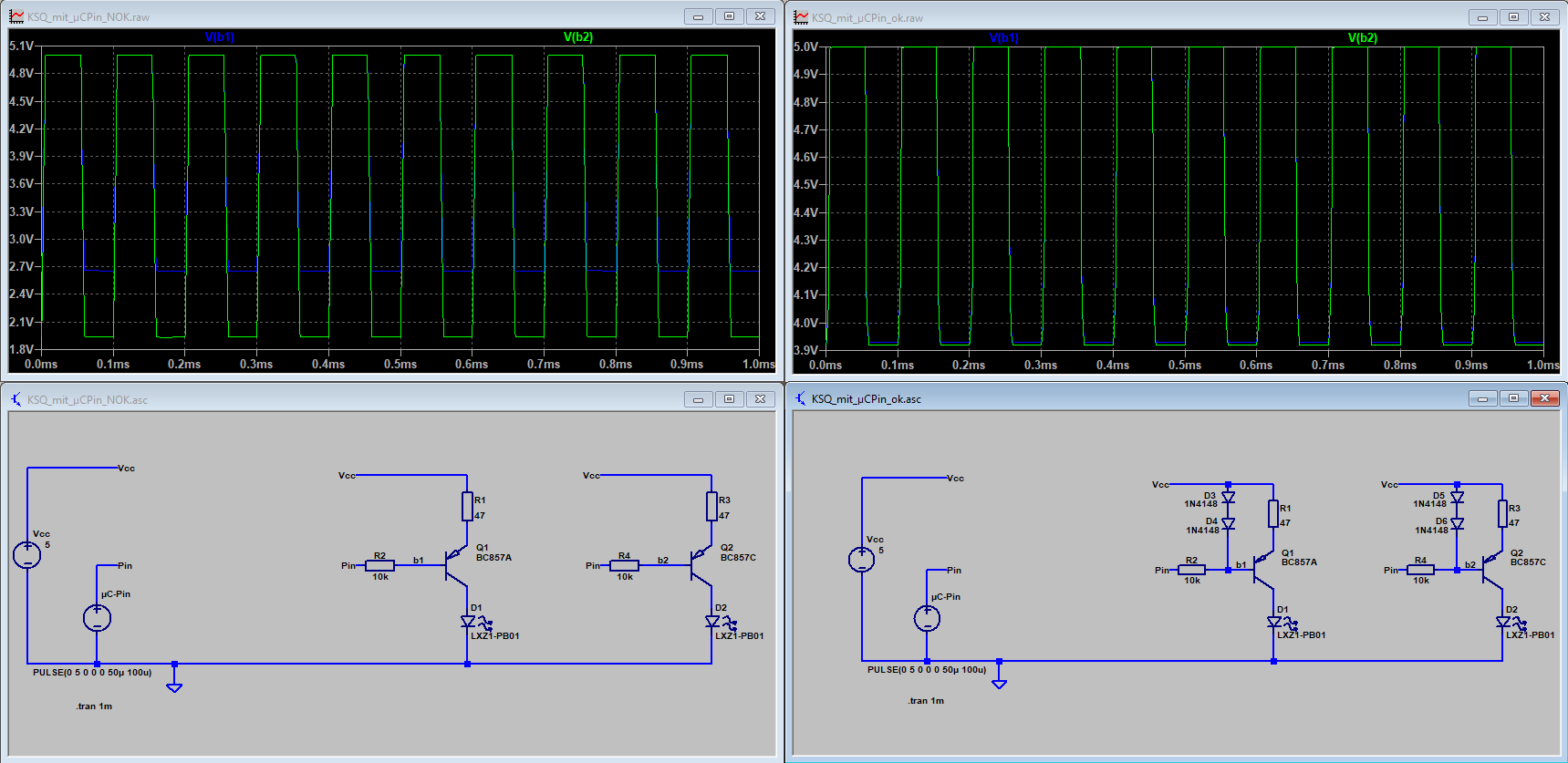Click the b2 net label in NOK.asc schematic
The height and width of the screenshot is (763, 1568).
point(663,561)
